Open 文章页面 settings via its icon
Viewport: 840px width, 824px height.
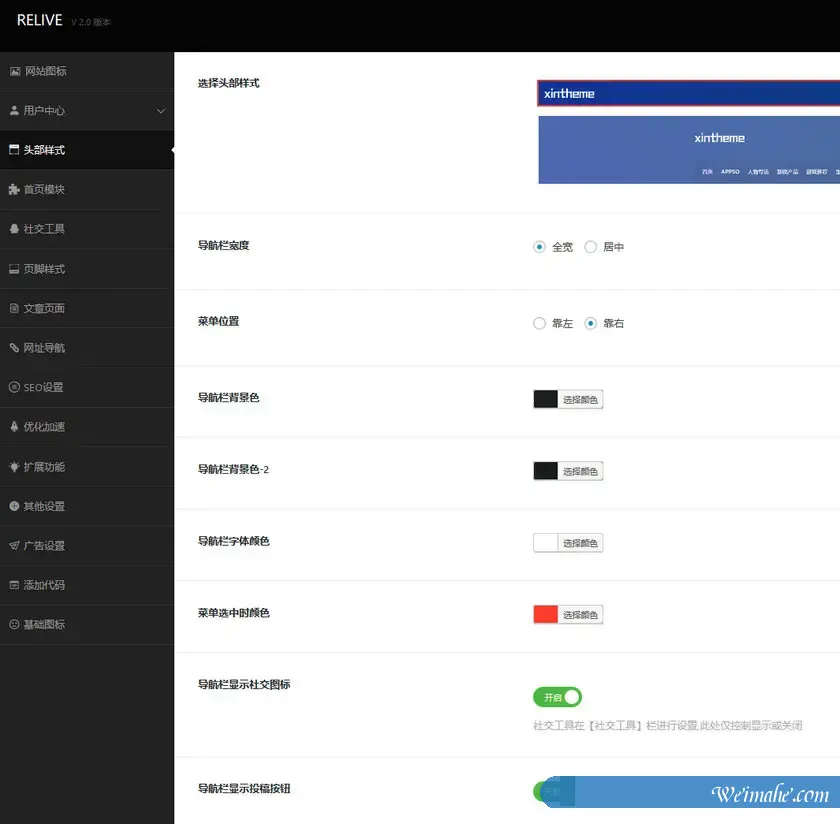point(15,308)
